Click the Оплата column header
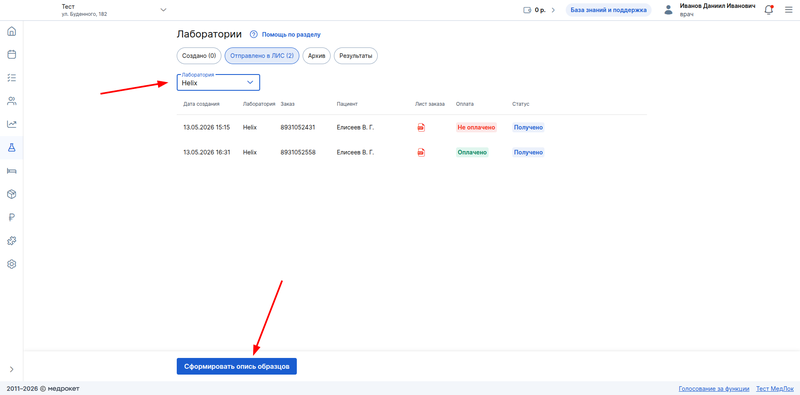This screenshot has width=800, height=395. [x=465, y=104]
